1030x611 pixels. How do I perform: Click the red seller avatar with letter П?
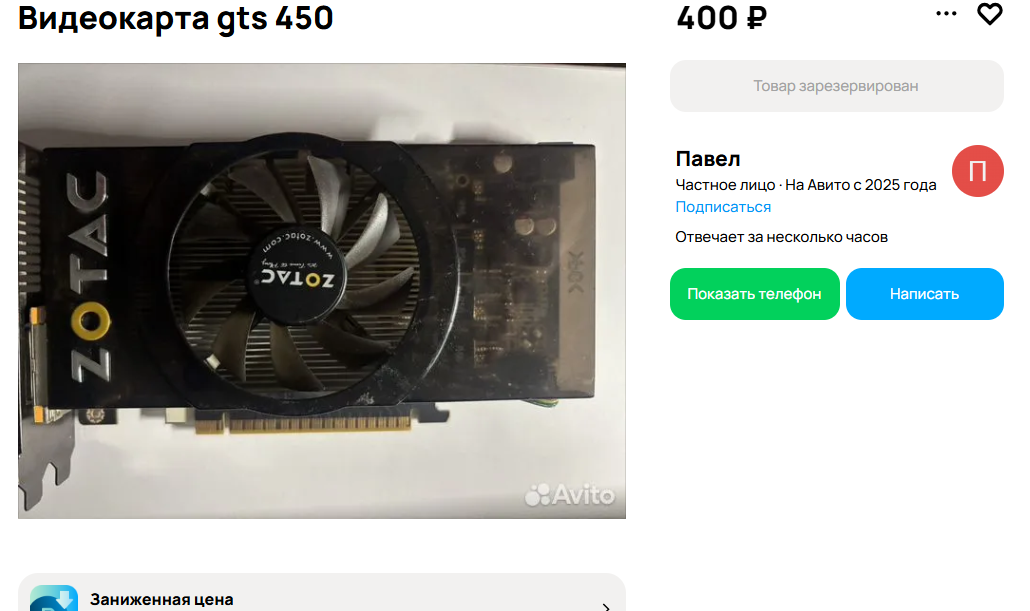pyautogui.click(x=977, y=171)
